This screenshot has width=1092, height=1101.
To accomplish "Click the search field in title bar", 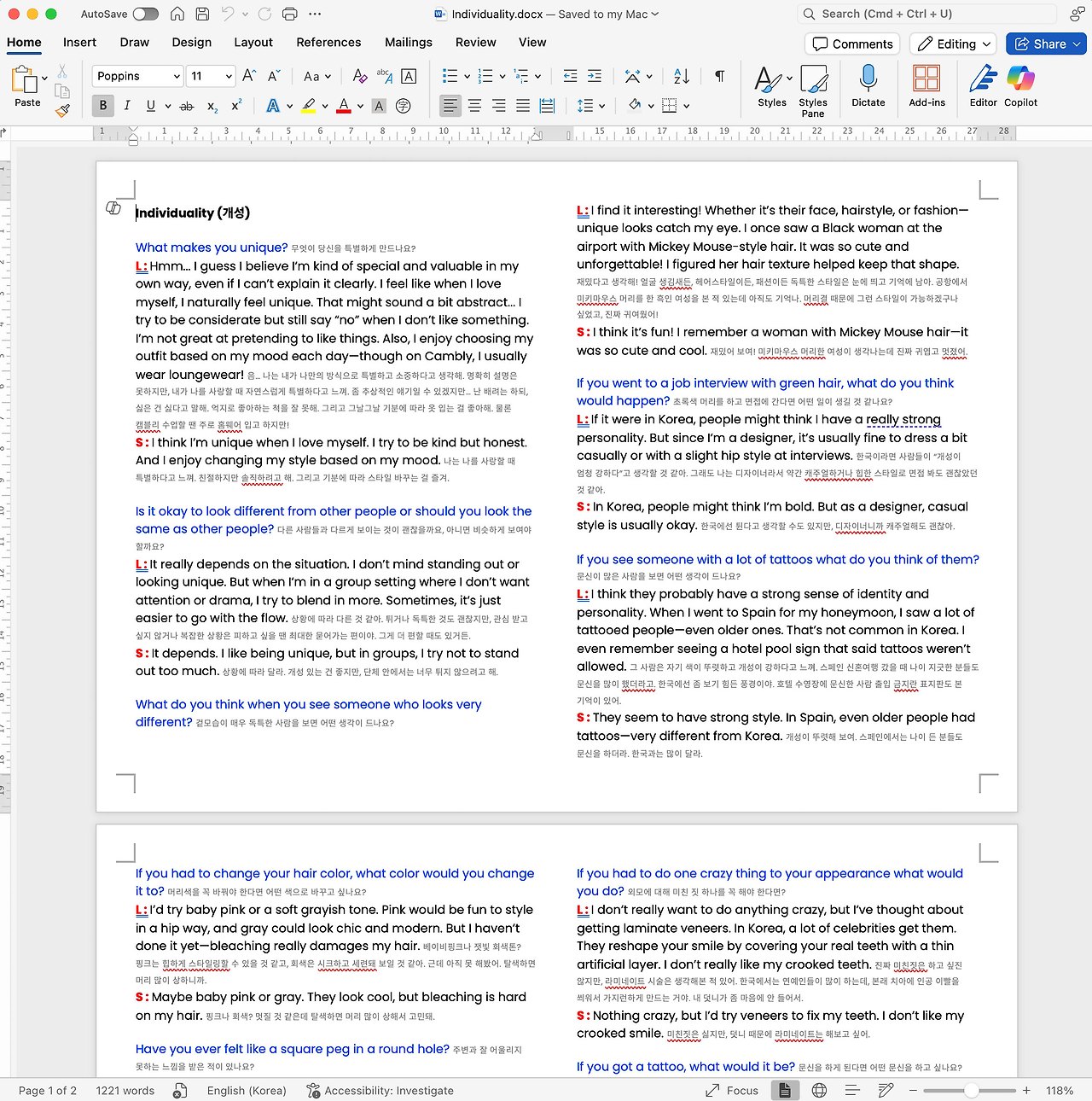I will [x=926, y=14].
